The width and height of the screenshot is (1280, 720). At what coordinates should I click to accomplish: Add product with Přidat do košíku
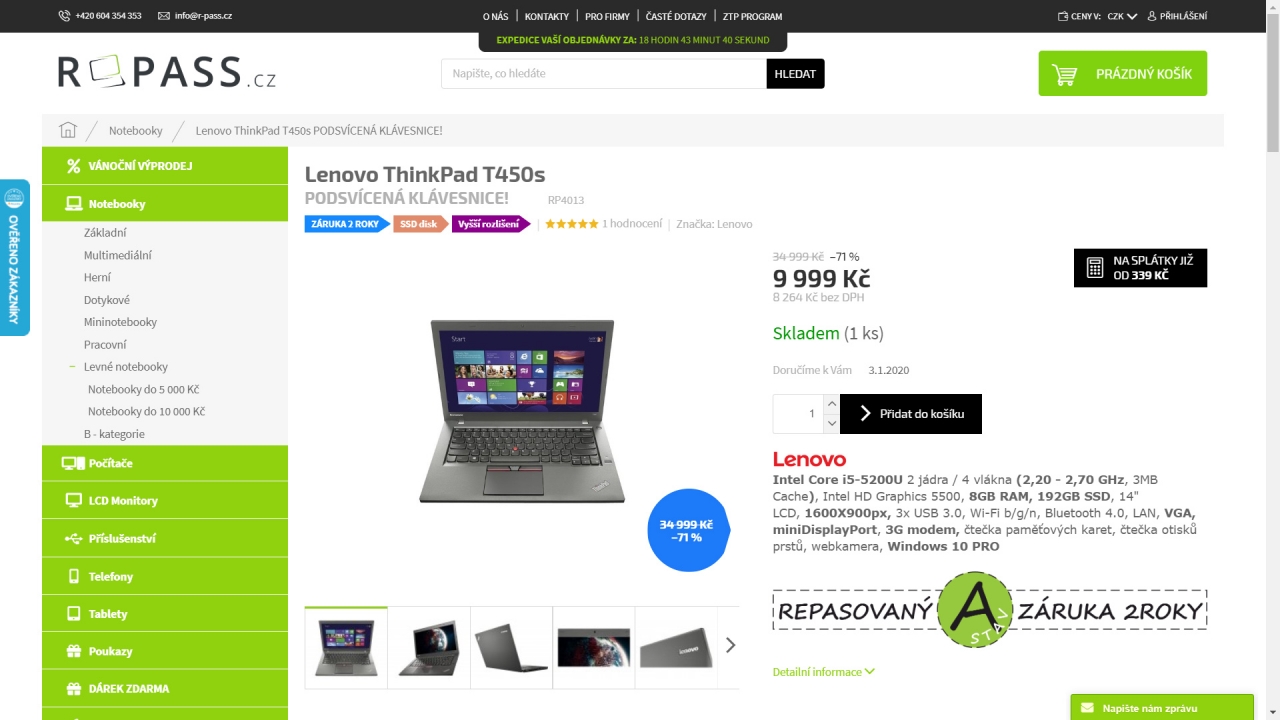[x=911, y=414]
